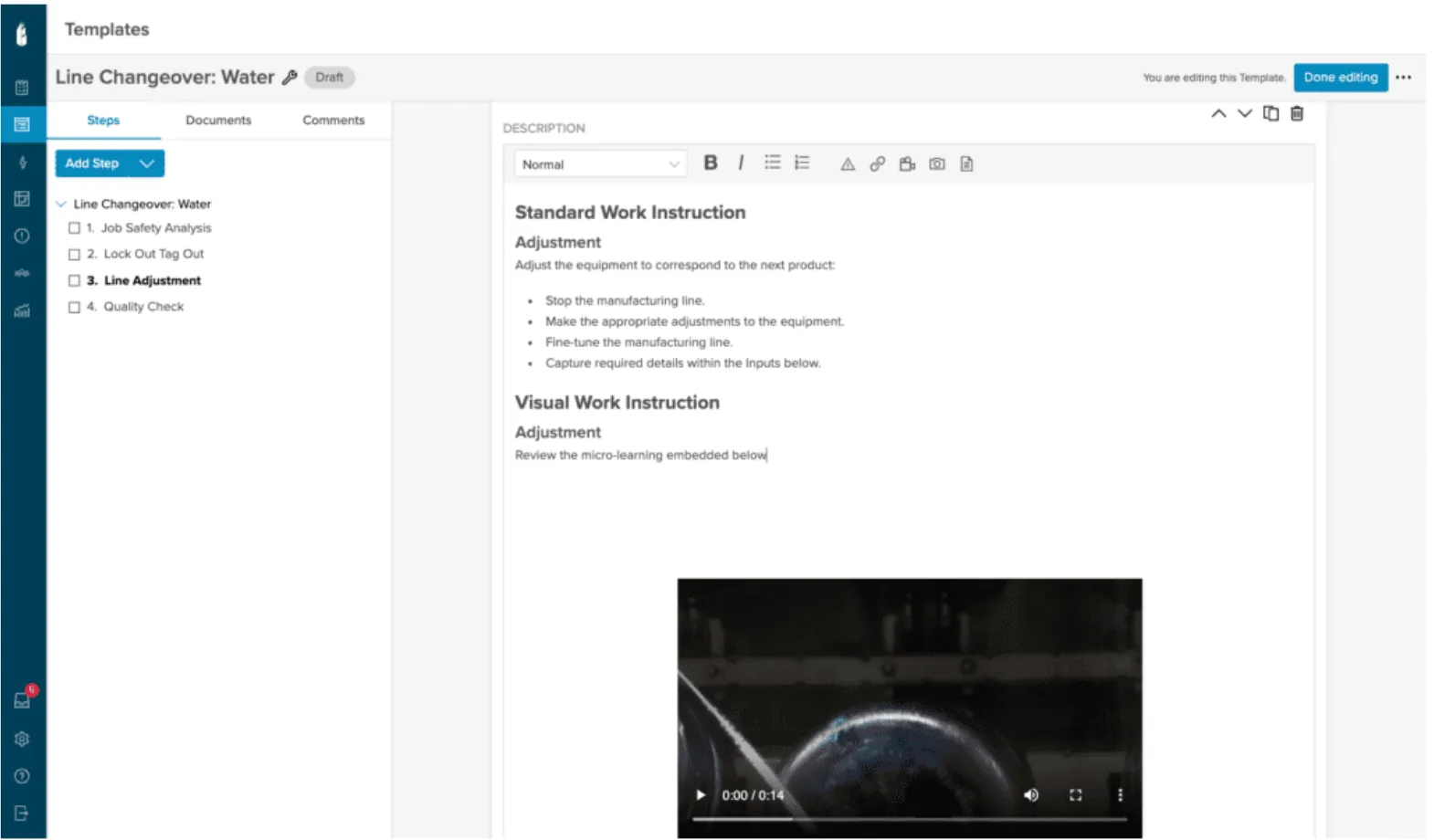Open the Add Step dropdown arrow
The height and width of the screenshot is (840, 1434).
[147, 163]
